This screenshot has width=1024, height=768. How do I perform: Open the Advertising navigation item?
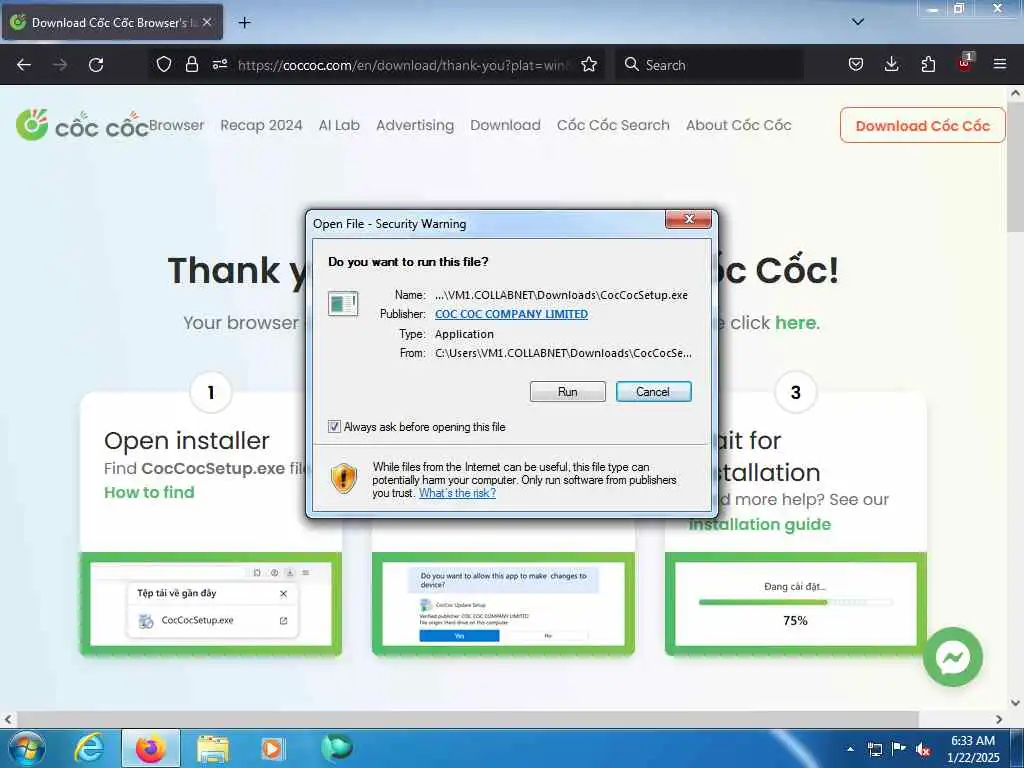click(415, 125)
